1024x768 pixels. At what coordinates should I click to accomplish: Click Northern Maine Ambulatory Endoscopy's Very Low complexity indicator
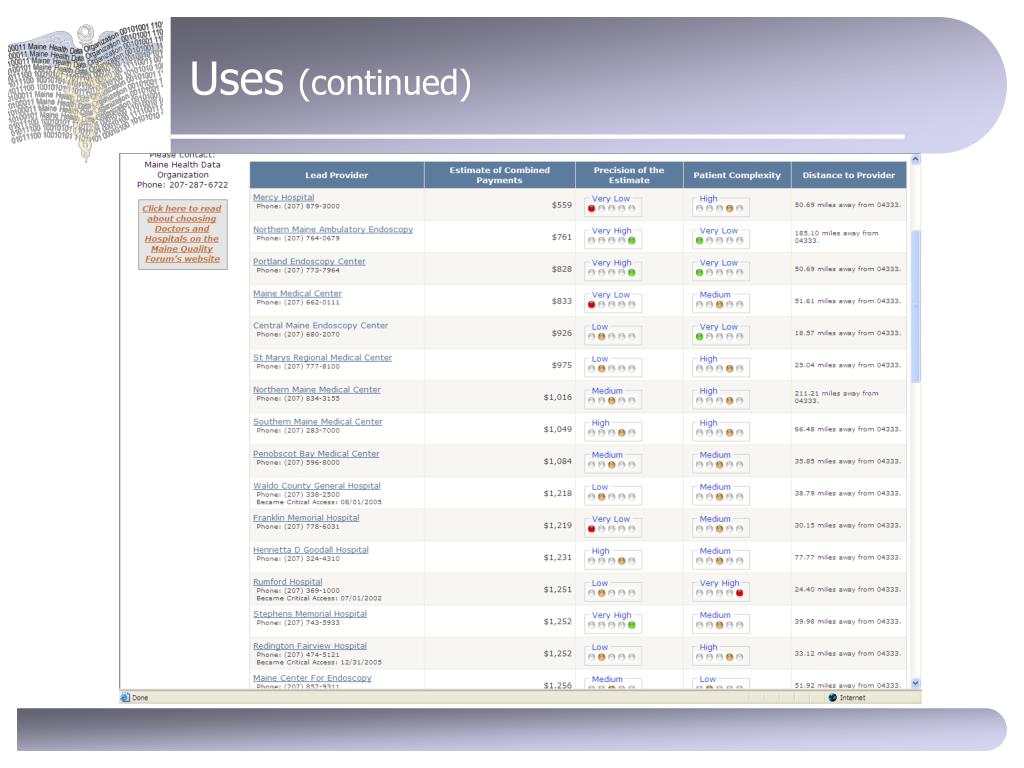(720, 236)
